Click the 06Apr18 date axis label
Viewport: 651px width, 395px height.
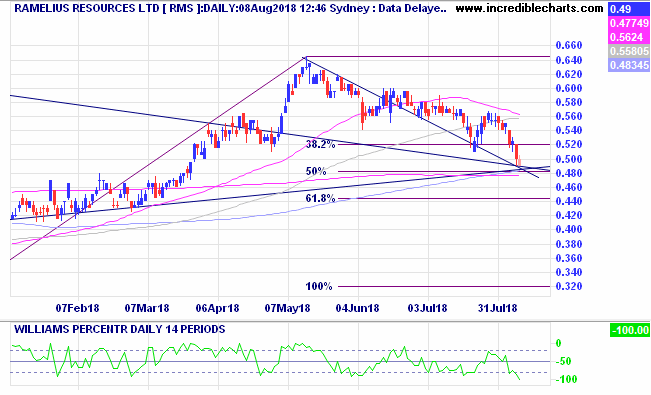pyautogui.click(x=218, y=308)
